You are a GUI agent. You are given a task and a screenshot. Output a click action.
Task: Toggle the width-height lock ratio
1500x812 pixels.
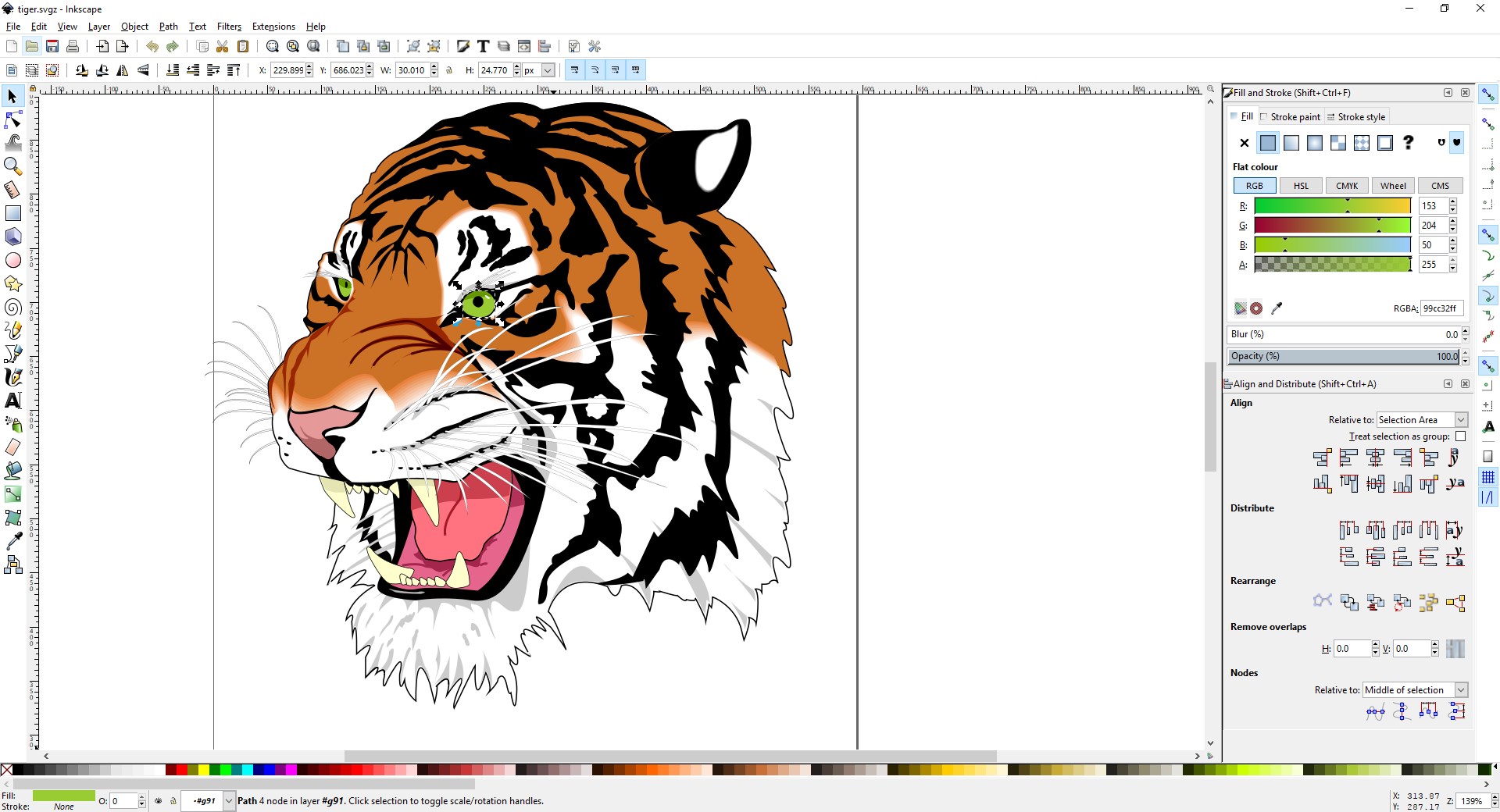click(x=448, y=70)
